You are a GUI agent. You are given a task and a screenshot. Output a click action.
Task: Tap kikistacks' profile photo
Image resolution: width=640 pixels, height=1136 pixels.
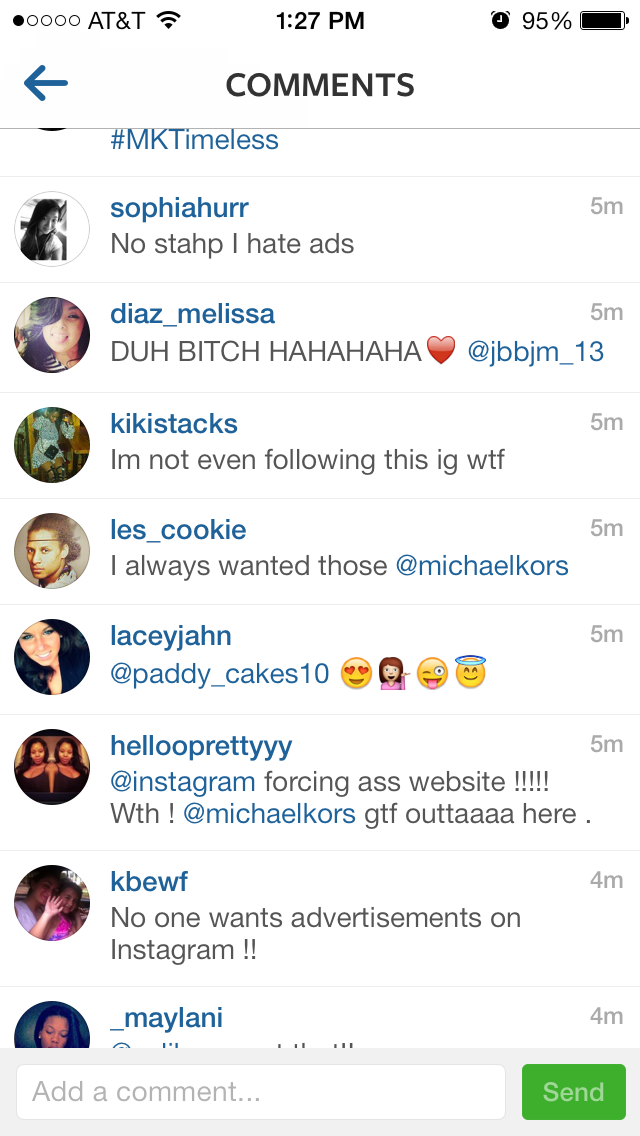click(52, 445)
